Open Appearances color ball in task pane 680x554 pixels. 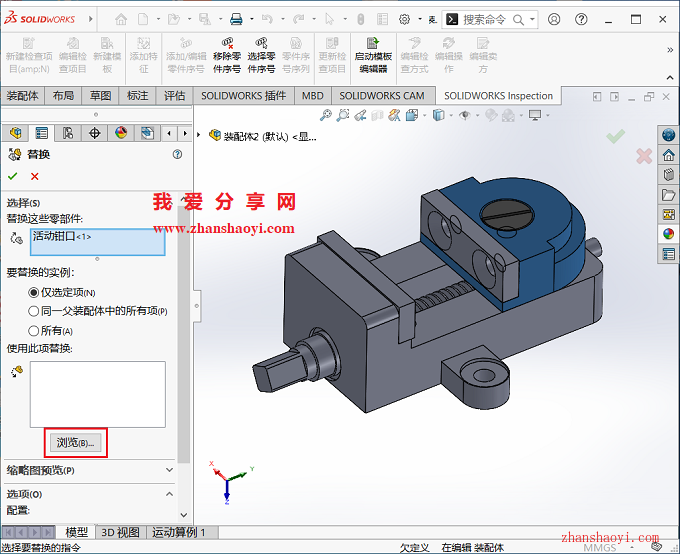point(668,234)
